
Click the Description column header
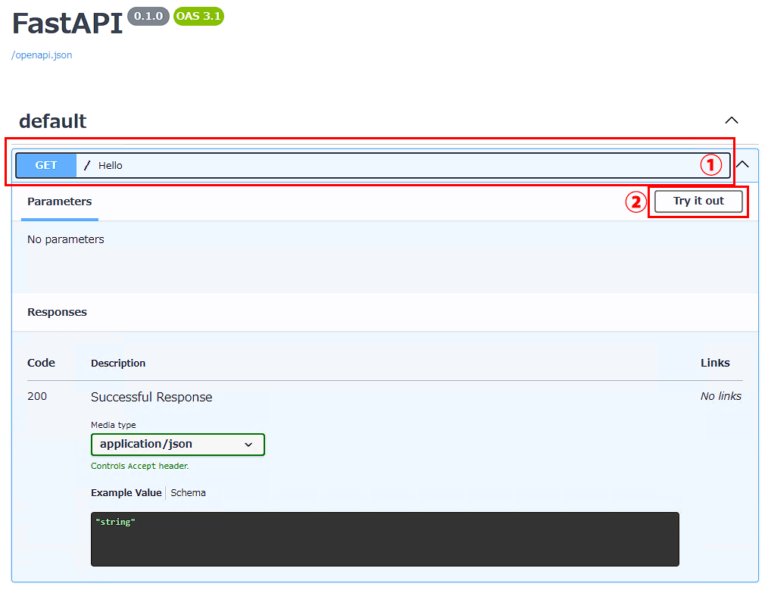118,363
